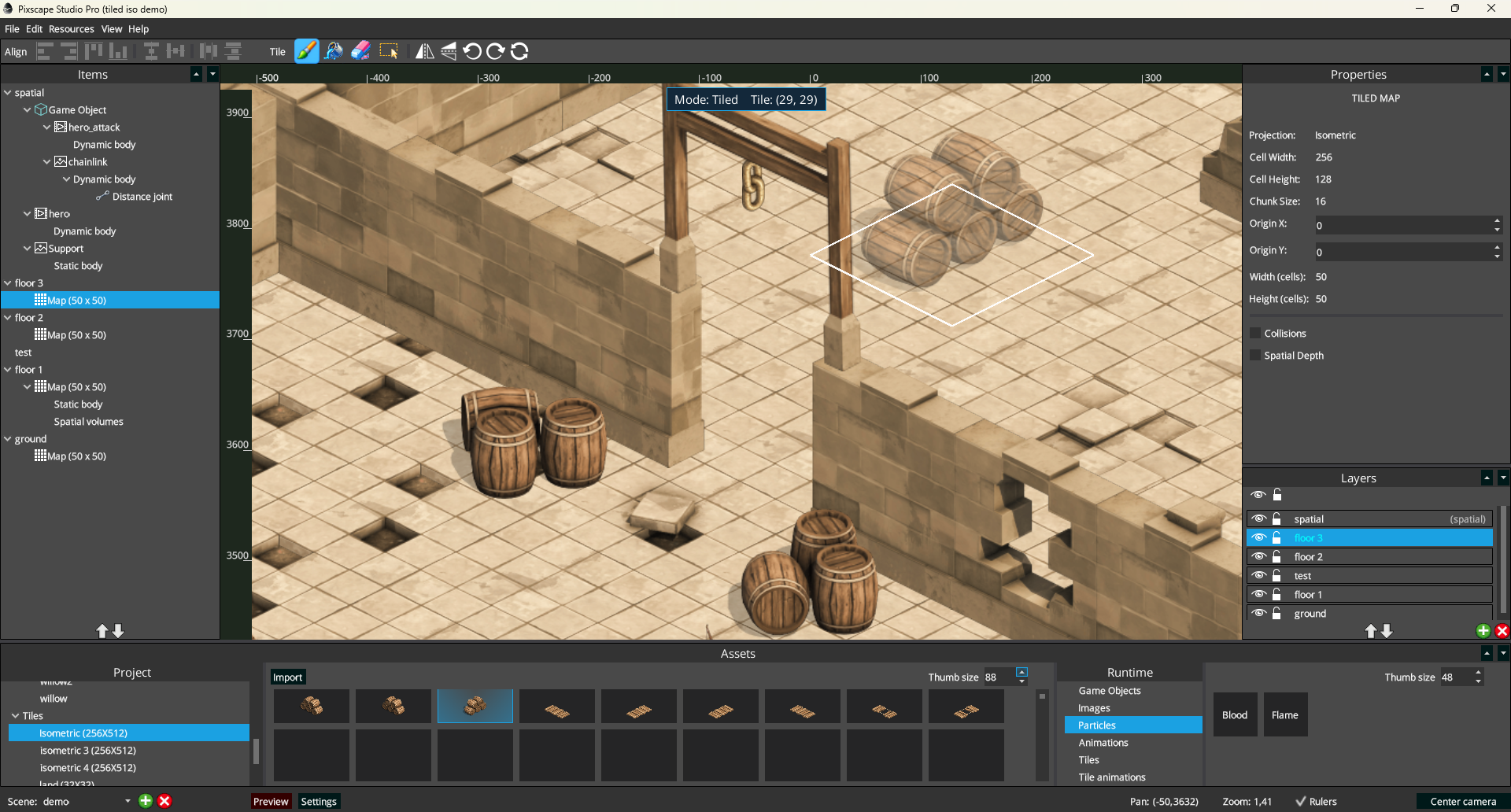Viewport: 1511px width, 812px height.
Task: Toggle visibility of ground layer
Action: click(x=1258, y=613)
